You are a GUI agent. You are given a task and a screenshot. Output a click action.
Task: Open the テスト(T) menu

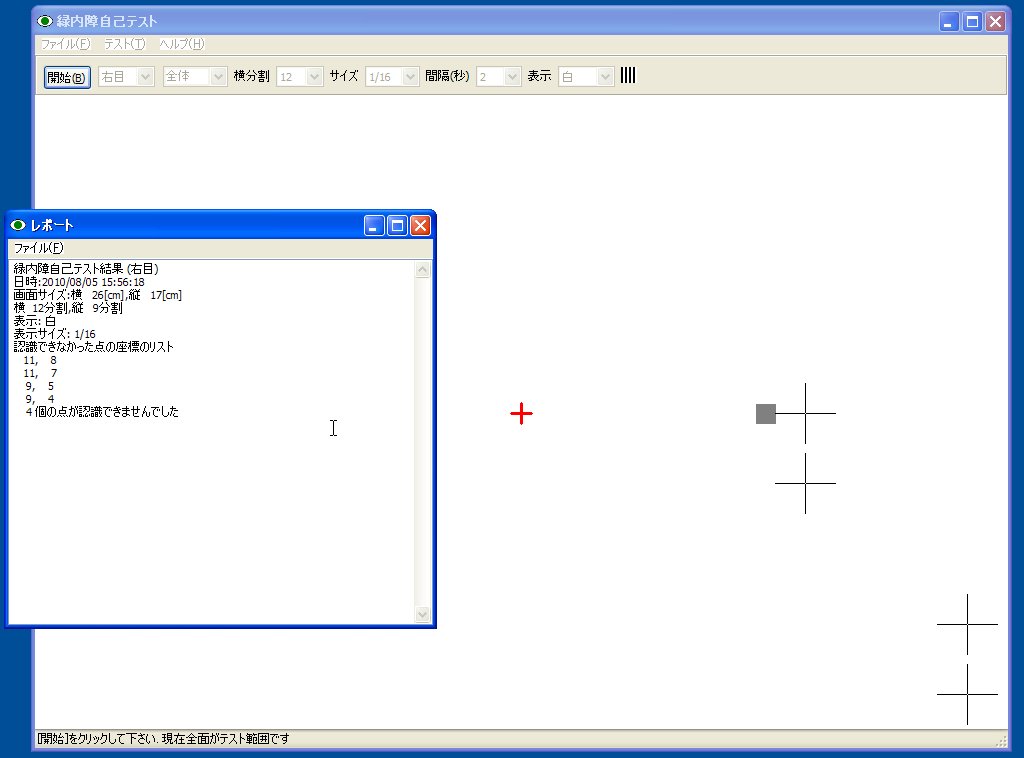pos(124,44)
